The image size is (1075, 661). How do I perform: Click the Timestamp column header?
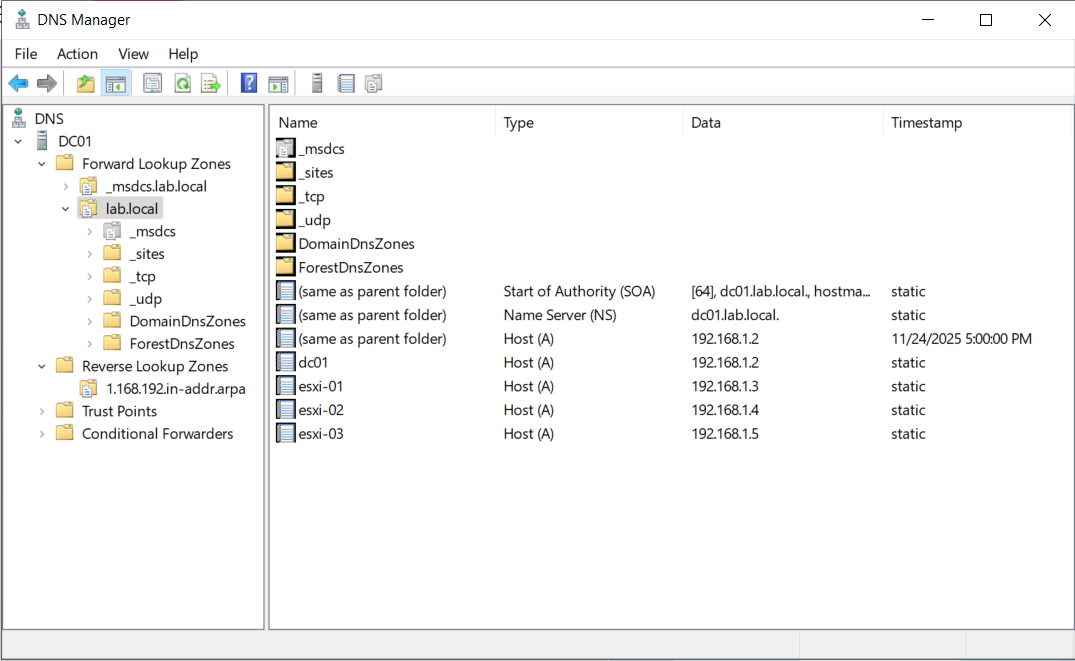pos(926,123)
